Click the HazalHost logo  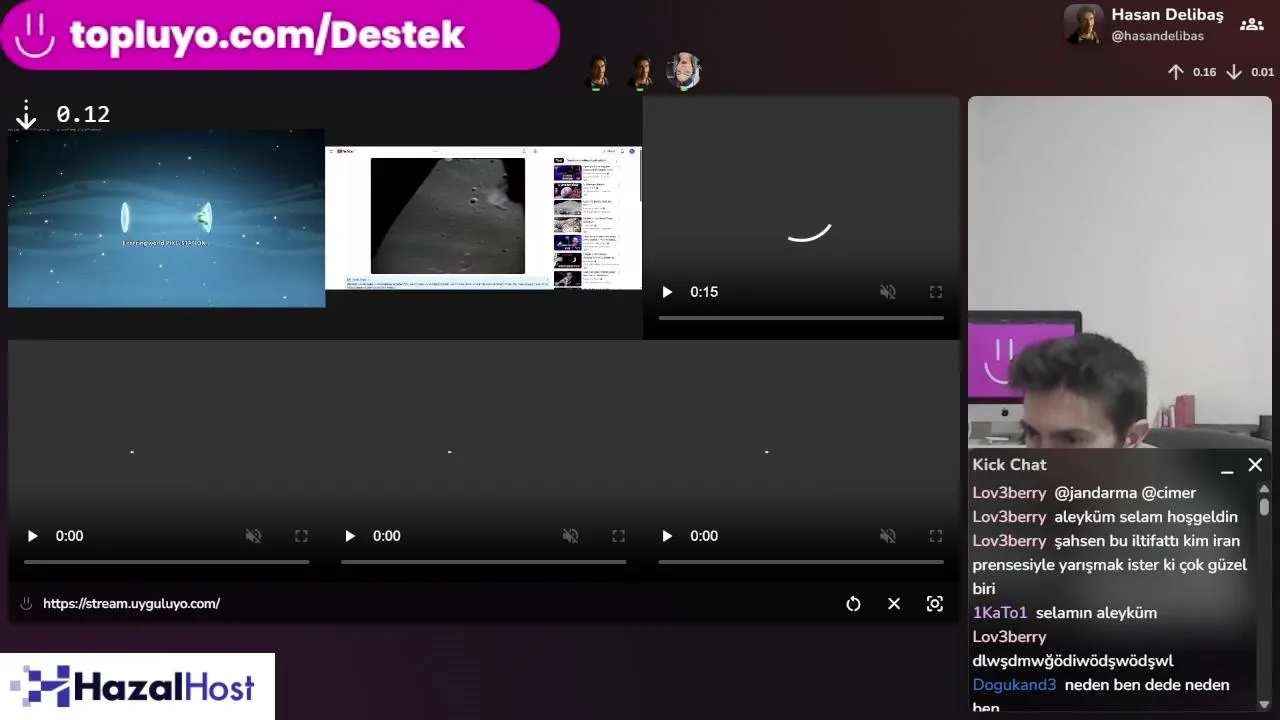(137, 687)
